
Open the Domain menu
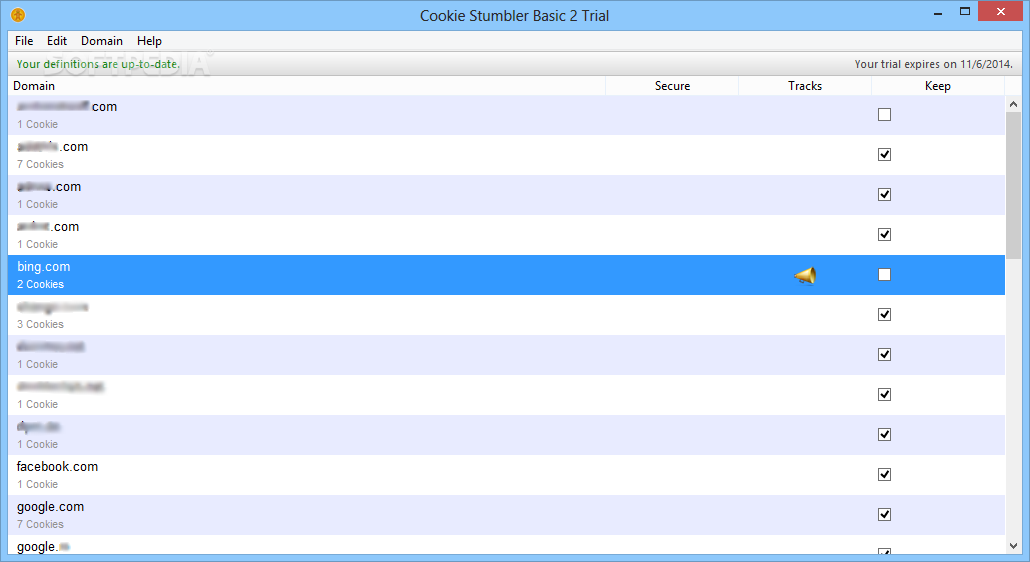point(102,41)
